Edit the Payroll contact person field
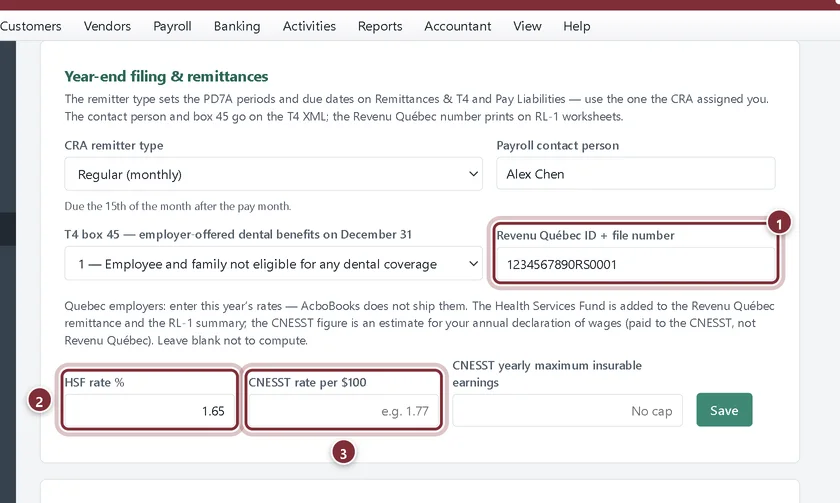Screen dimensions: 840x503 point(635,174)
